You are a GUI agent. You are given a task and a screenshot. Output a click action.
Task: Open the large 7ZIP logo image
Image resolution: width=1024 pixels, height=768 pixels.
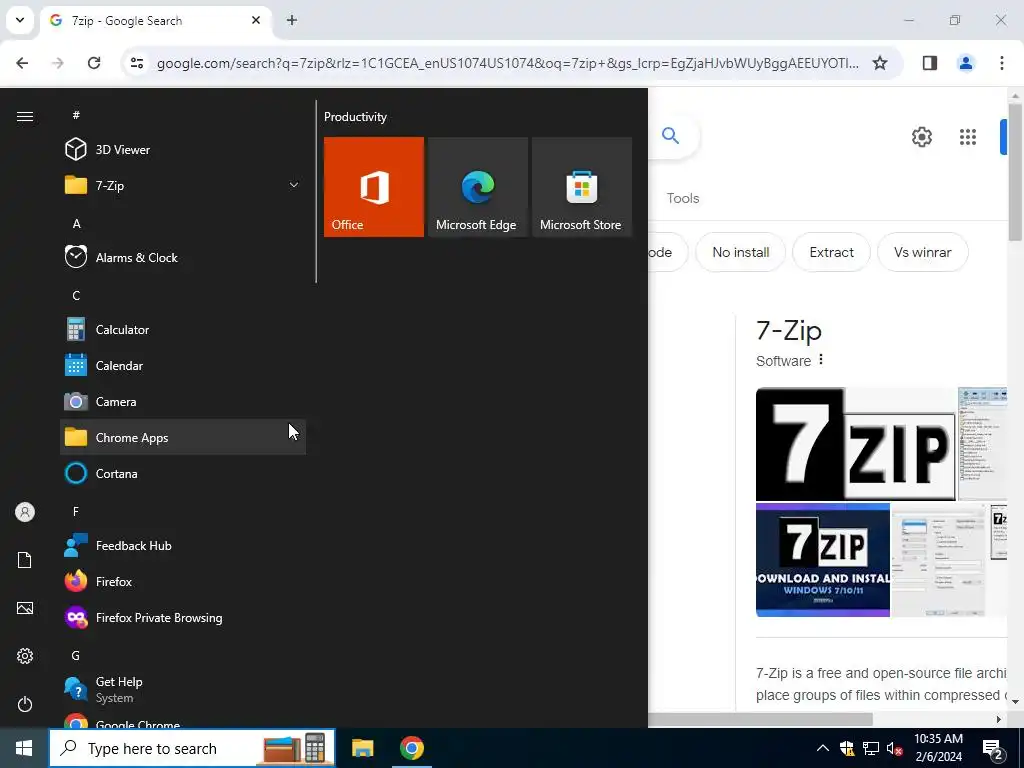856,444
